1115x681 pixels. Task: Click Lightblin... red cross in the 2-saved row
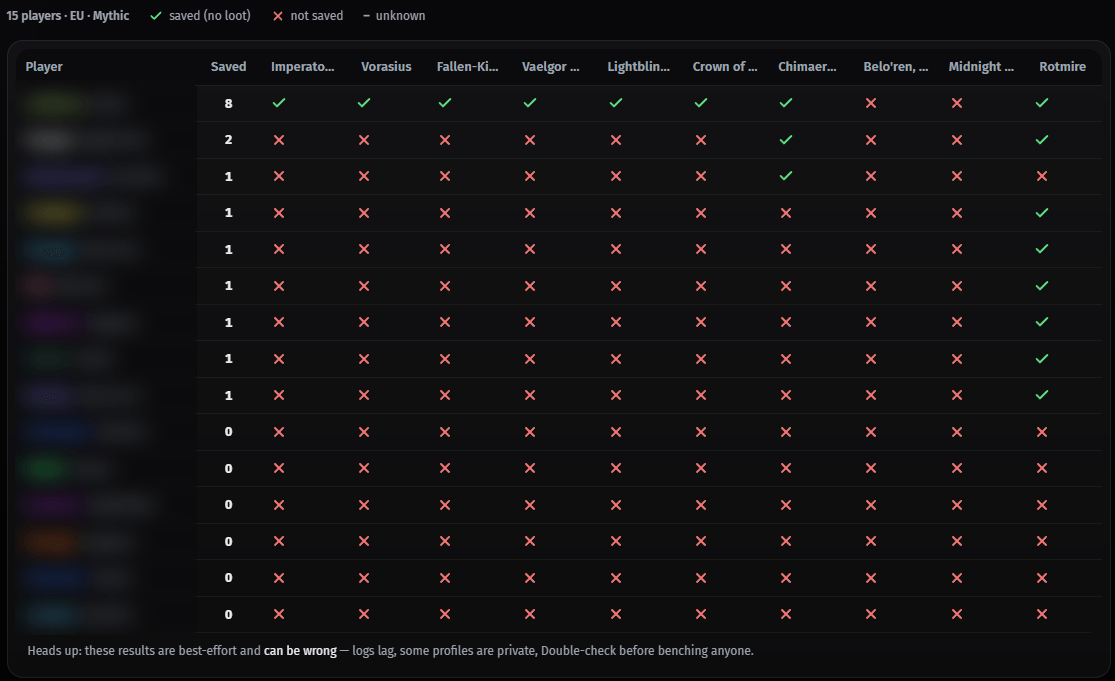coord(616,140)
